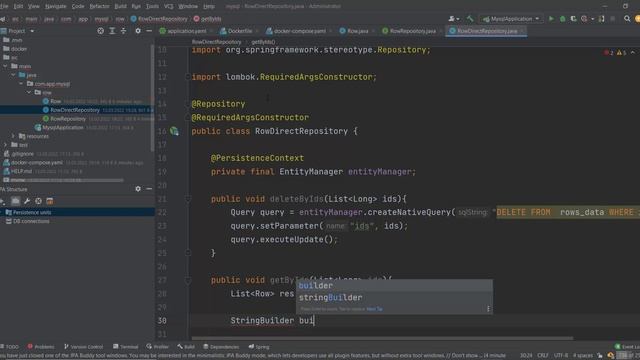The height and width of the screenshot is (360, 640).
Task: Hide the JPA Structure panel
Action: [149, 189]
